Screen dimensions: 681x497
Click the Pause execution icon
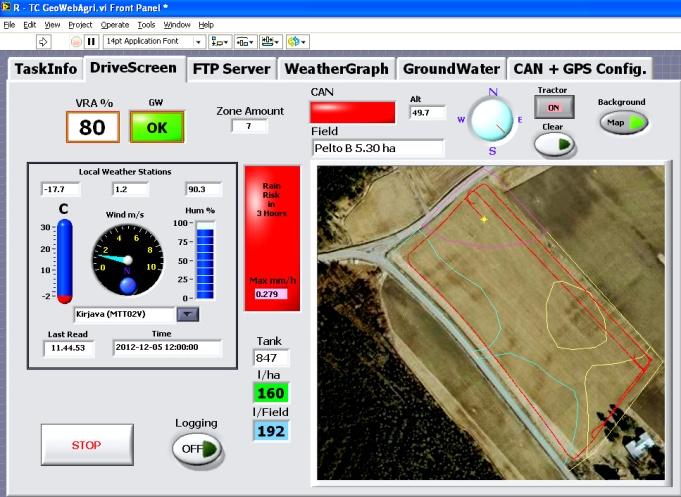pyautogui.click(x=91, y=42)
